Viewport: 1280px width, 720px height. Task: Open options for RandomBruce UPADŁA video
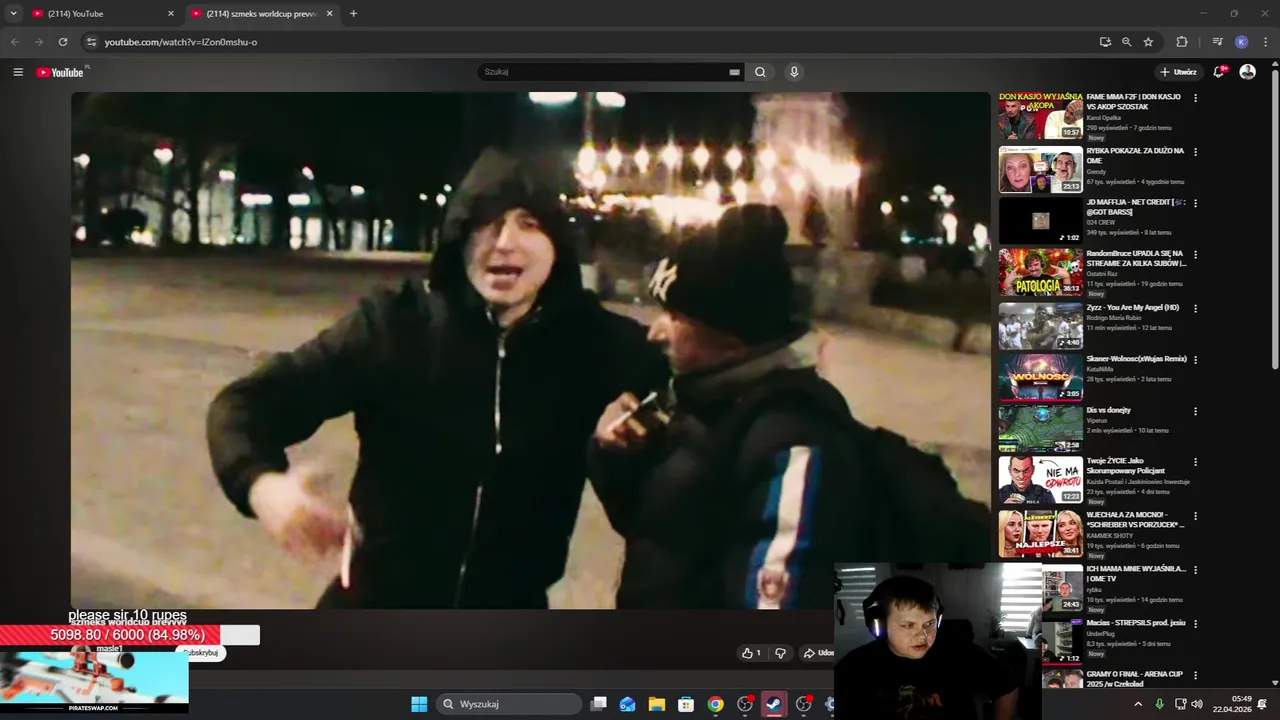(1195, 255)
